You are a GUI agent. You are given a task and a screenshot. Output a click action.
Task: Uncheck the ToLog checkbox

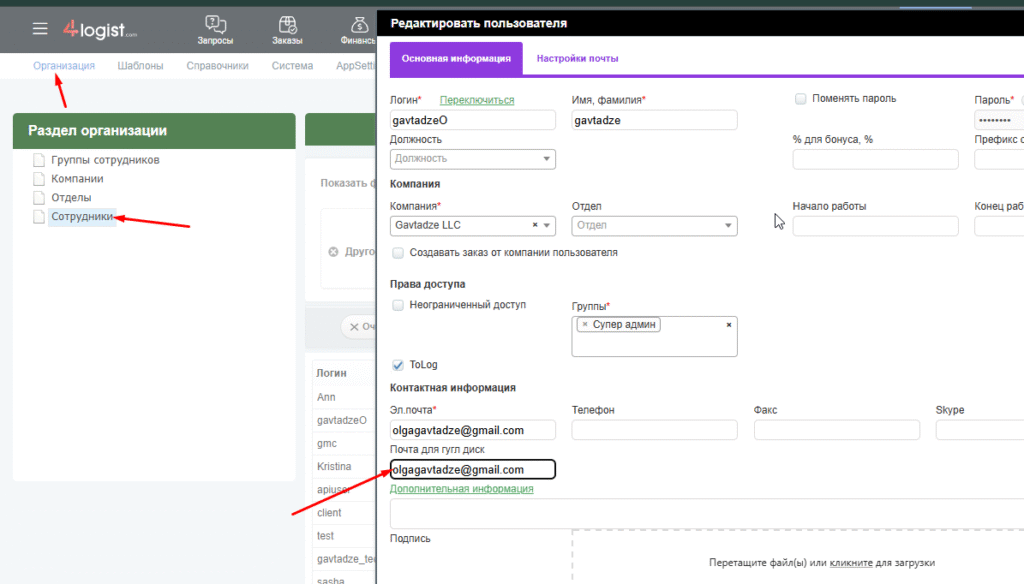(x=399, y=365)
